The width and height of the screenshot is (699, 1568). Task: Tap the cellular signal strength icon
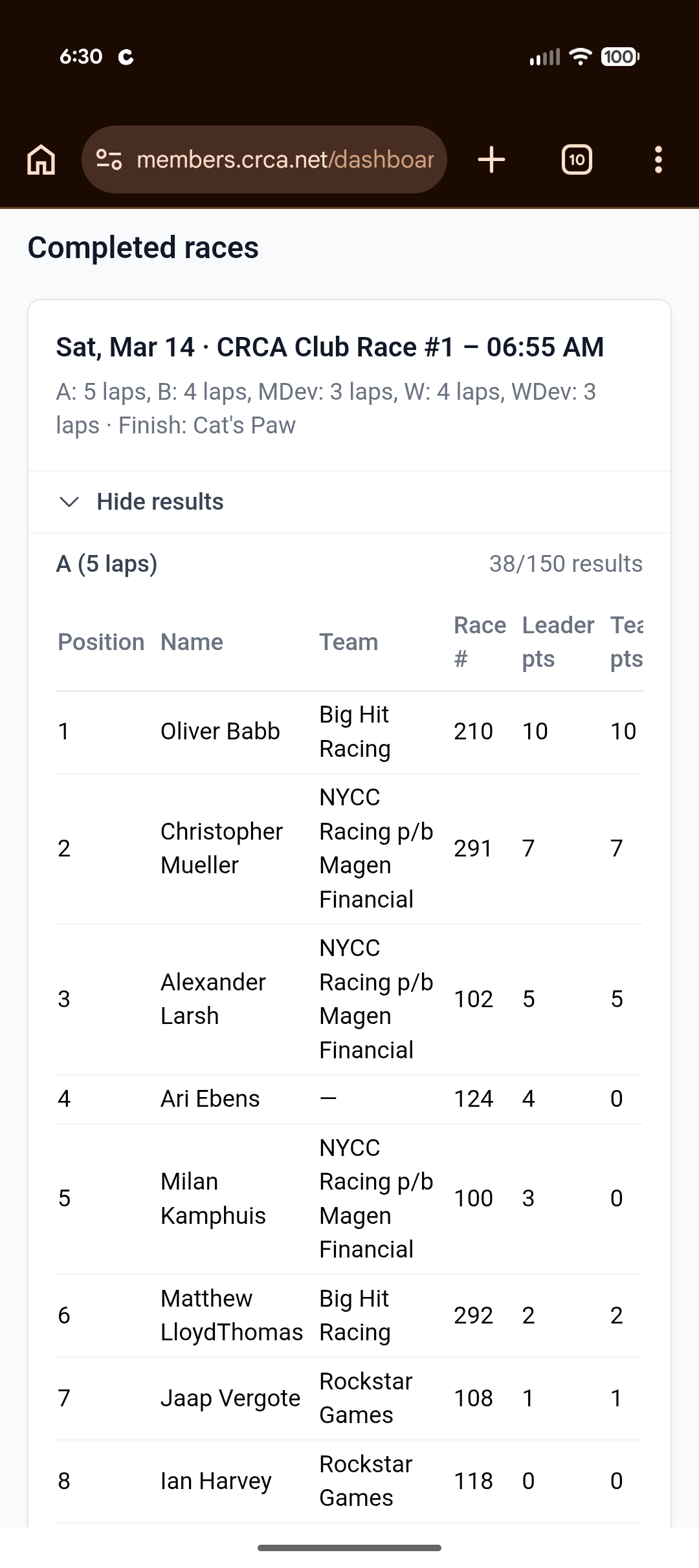point(544,58)
